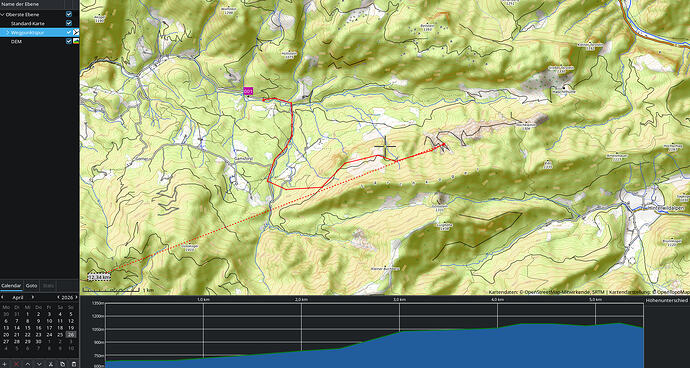This screenshot has height=368, width=690.
Task: Click the red X delete layer icon
Action: coord(16,364)
